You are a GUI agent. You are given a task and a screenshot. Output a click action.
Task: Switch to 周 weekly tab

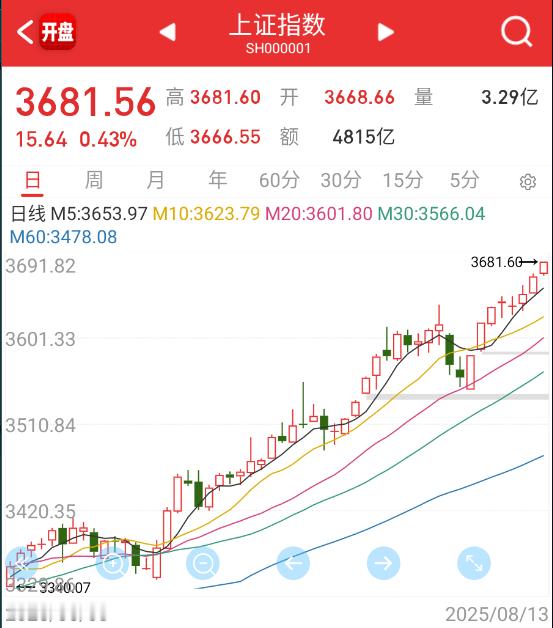[94, 180]
